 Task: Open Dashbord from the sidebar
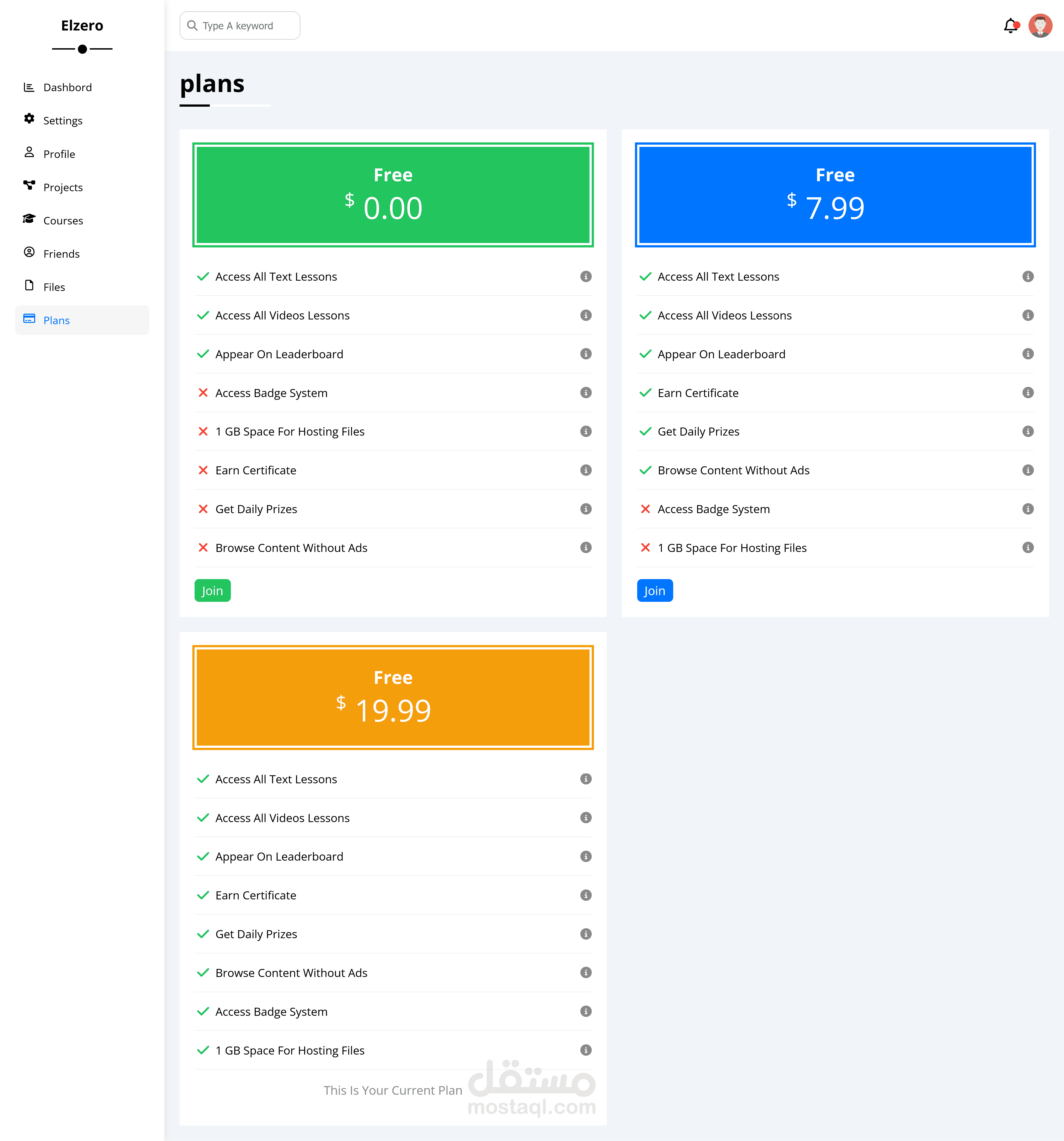tap(67, 87)
